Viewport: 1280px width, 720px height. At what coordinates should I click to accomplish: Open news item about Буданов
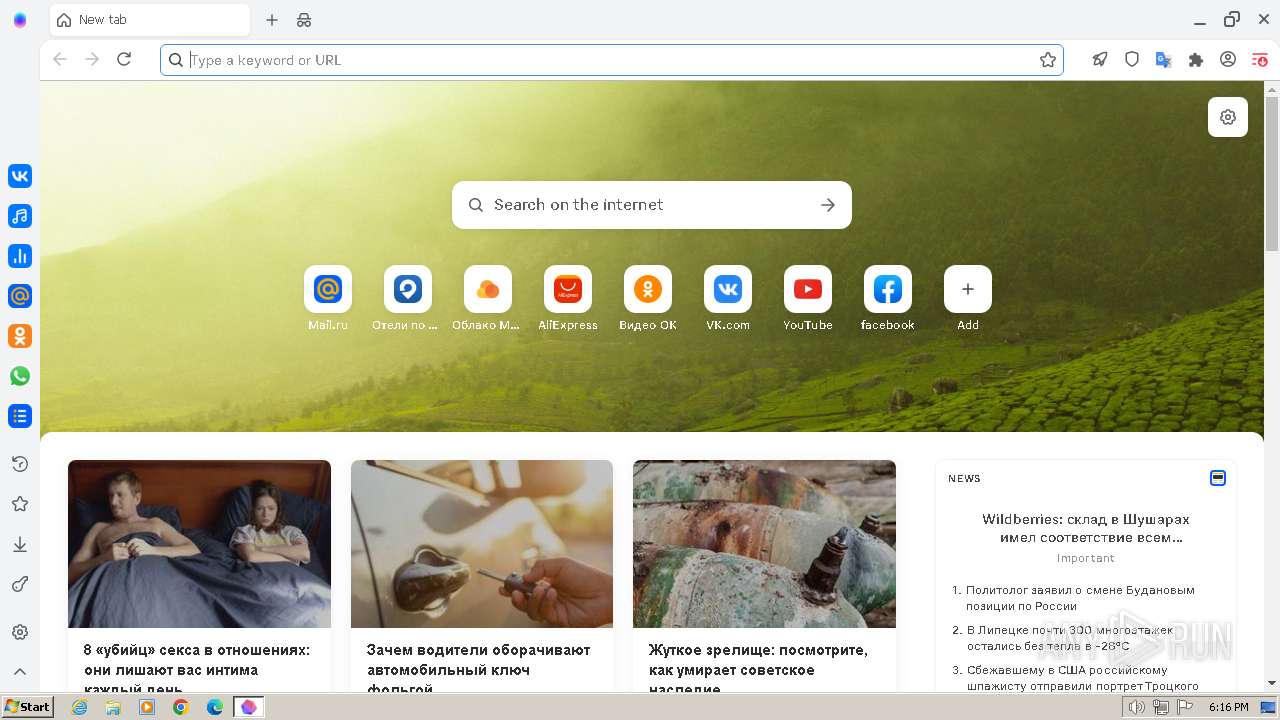tap(1080, 598)
